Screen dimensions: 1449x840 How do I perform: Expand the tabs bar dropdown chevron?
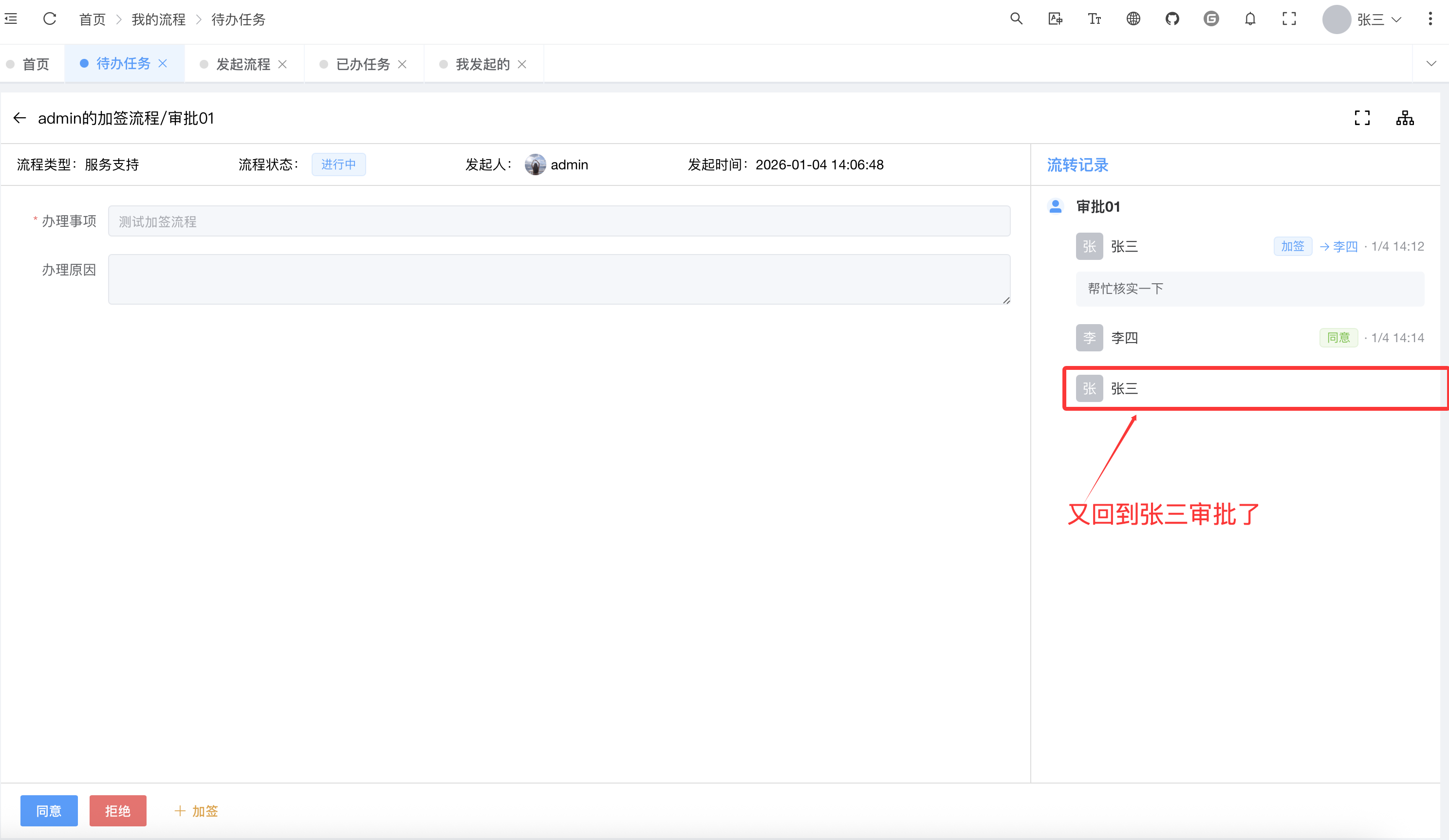click(x=1430, y=64)
